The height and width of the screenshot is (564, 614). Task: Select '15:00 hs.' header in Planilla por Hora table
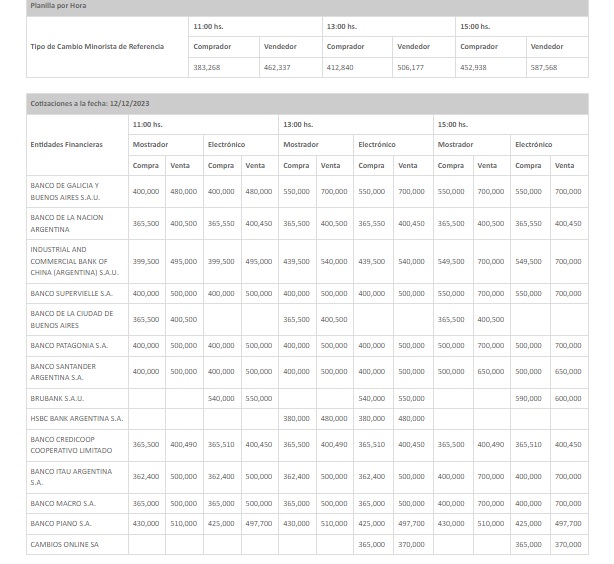pos(475,27)
